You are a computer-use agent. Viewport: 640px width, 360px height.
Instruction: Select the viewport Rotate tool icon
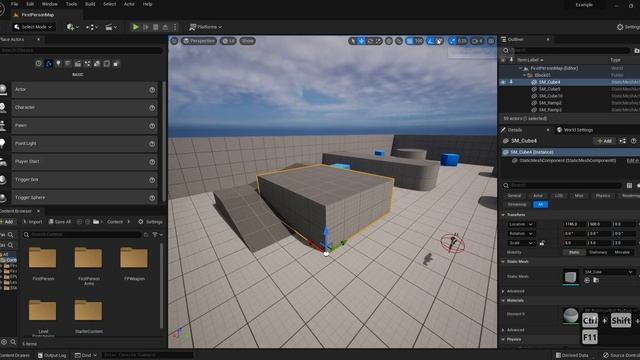click(x=370, y=41)
